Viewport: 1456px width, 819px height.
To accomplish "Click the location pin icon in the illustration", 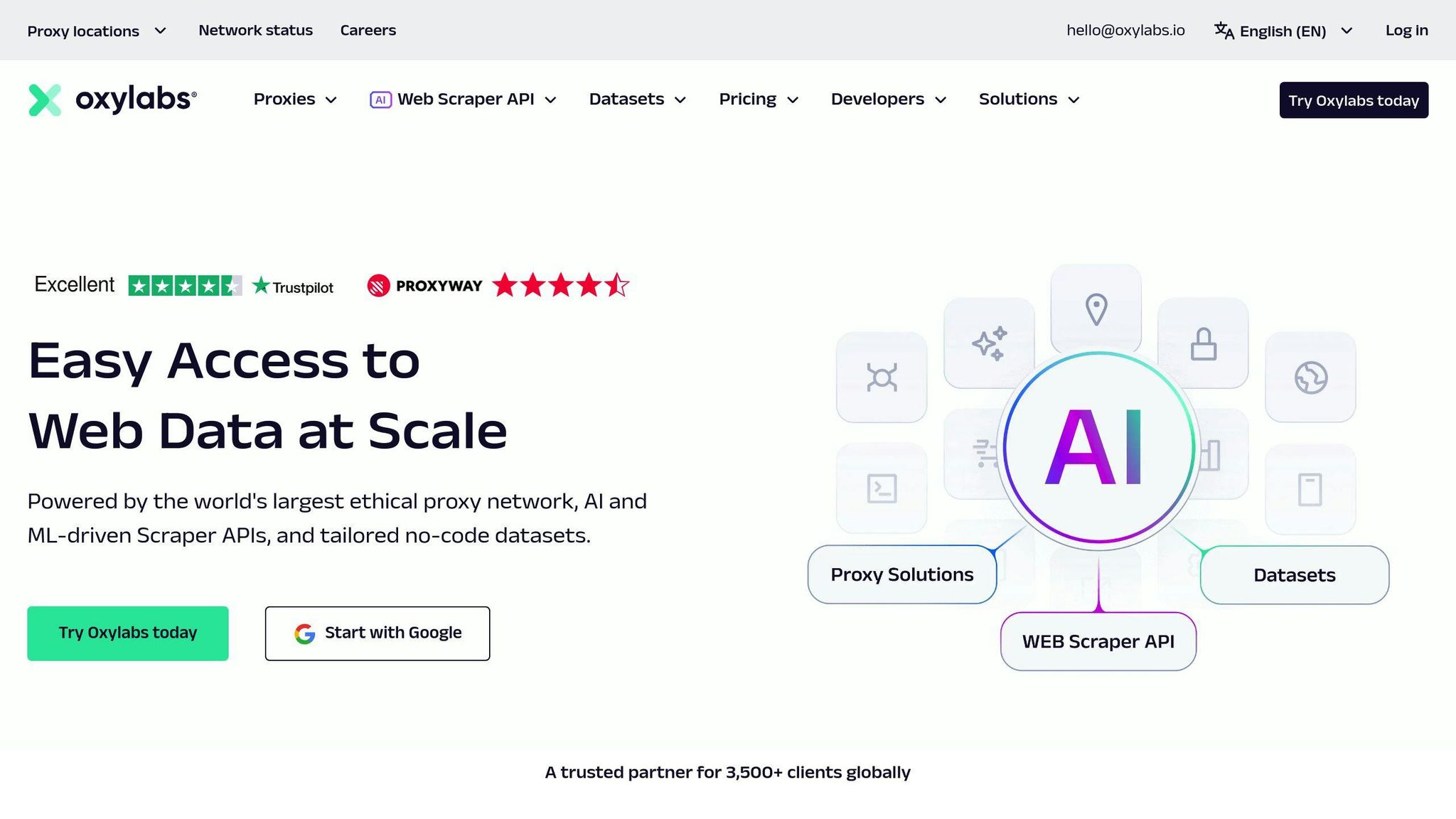I will [x=1096, y=307].
